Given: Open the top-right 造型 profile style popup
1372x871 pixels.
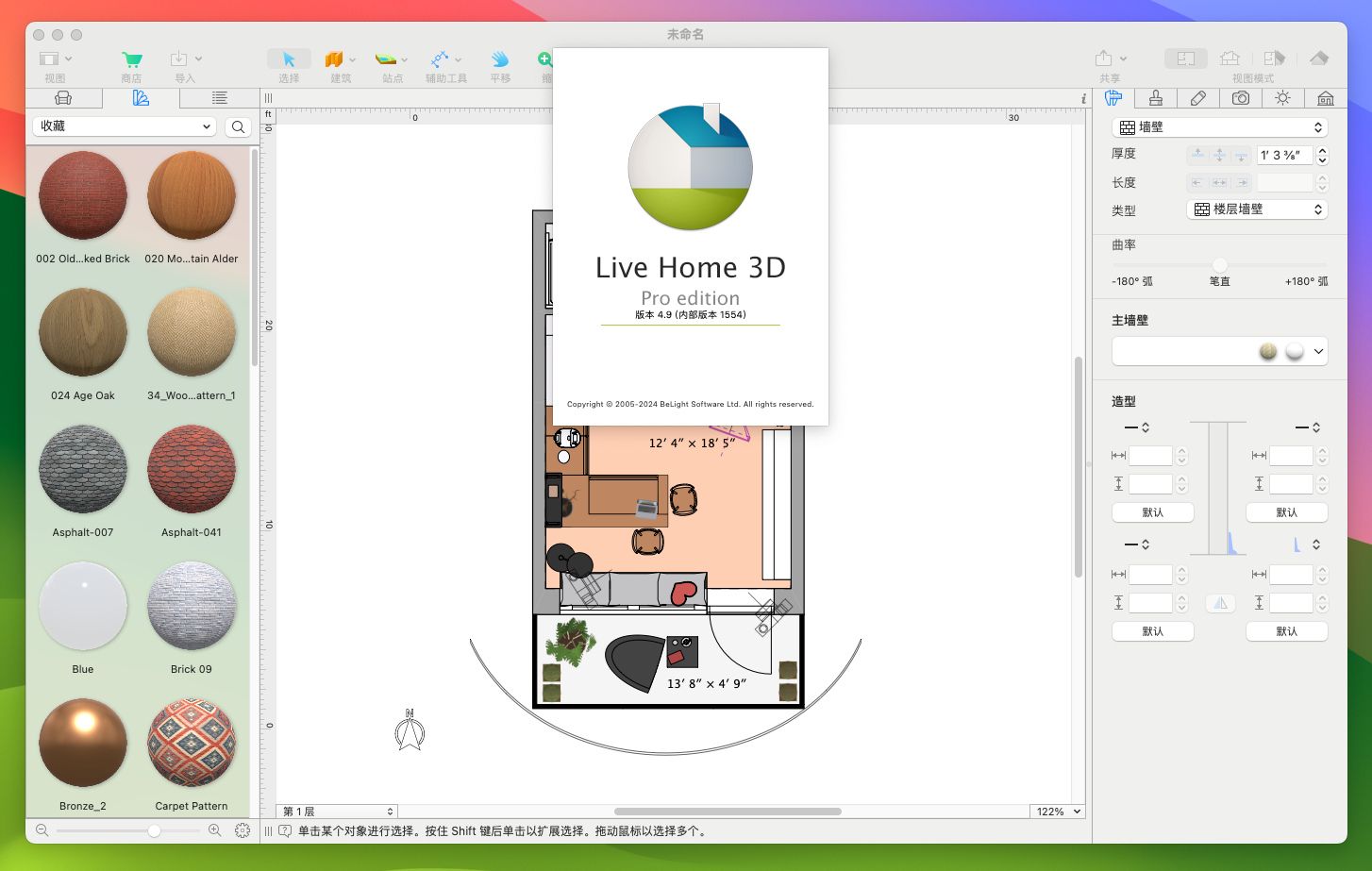Looking at the screenshot, I should [x=1308, y=427].
